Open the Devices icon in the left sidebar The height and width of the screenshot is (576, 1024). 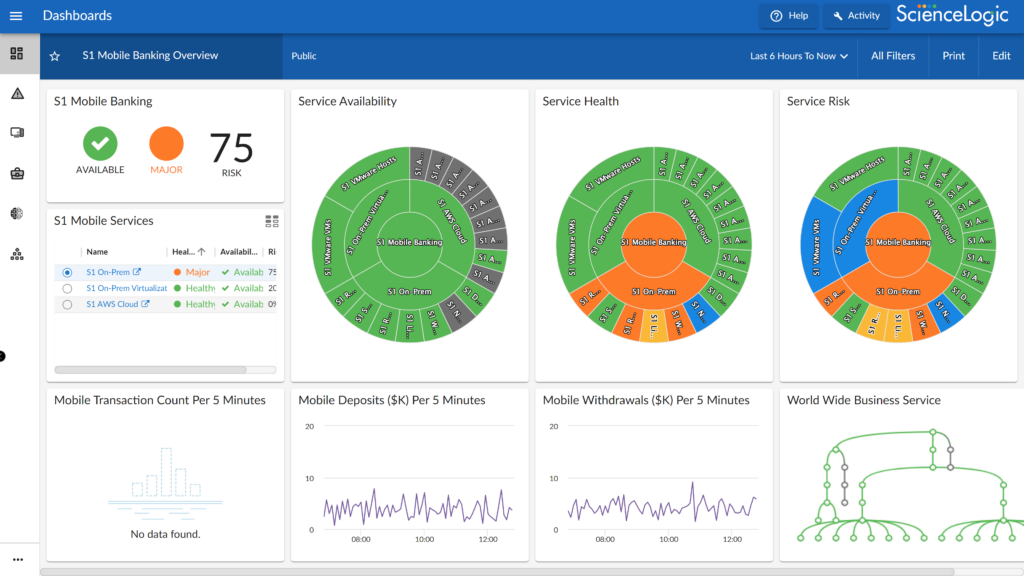[18, 133]
